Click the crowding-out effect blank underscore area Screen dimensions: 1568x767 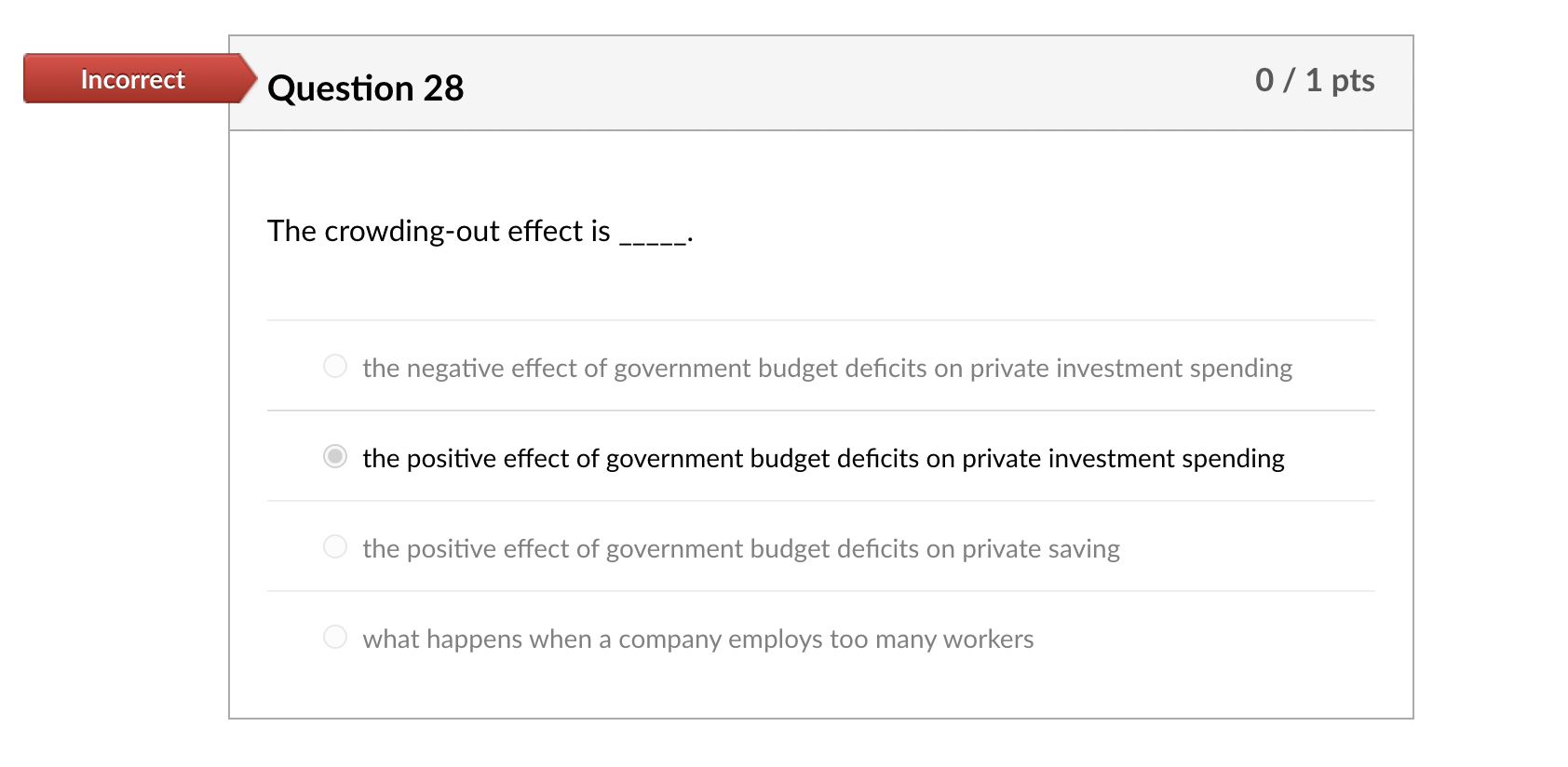pos(655,236)
